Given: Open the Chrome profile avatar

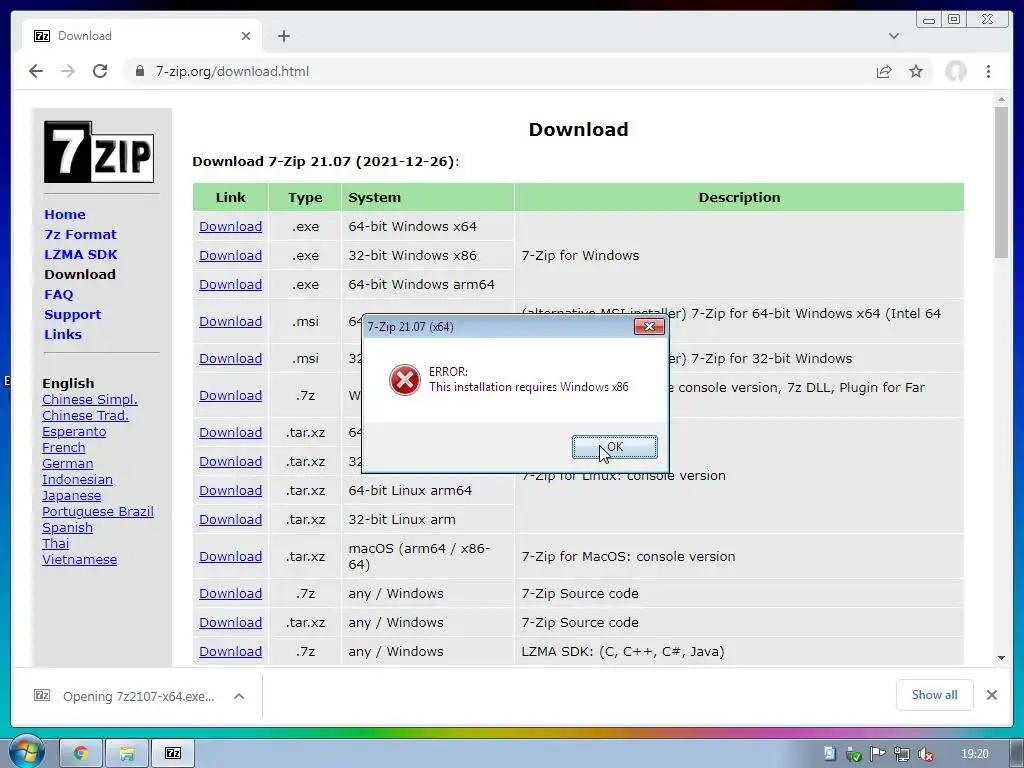Looking at the screenshot, I should pos(955,71).
